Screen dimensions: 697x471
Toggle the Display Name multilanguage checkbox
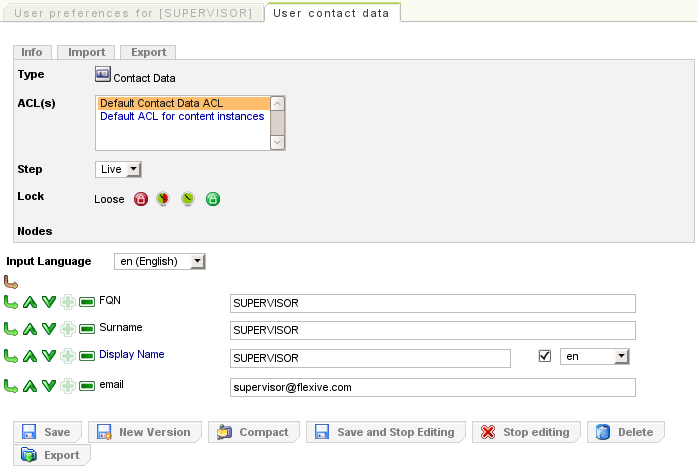tap(545, 356)
